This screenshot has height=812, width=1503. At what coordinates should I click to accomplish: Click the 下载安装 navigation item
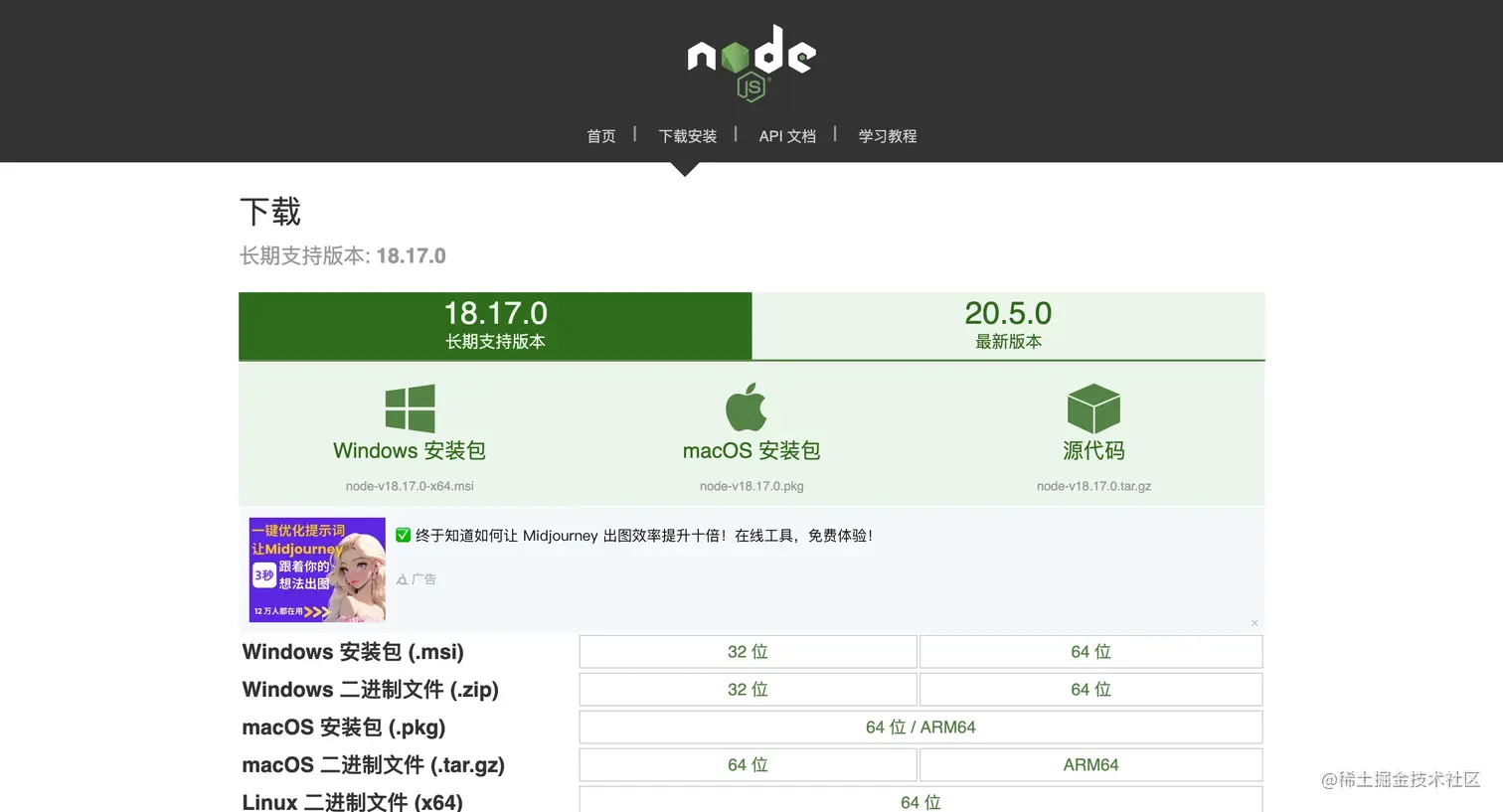(x=687, y=136)
